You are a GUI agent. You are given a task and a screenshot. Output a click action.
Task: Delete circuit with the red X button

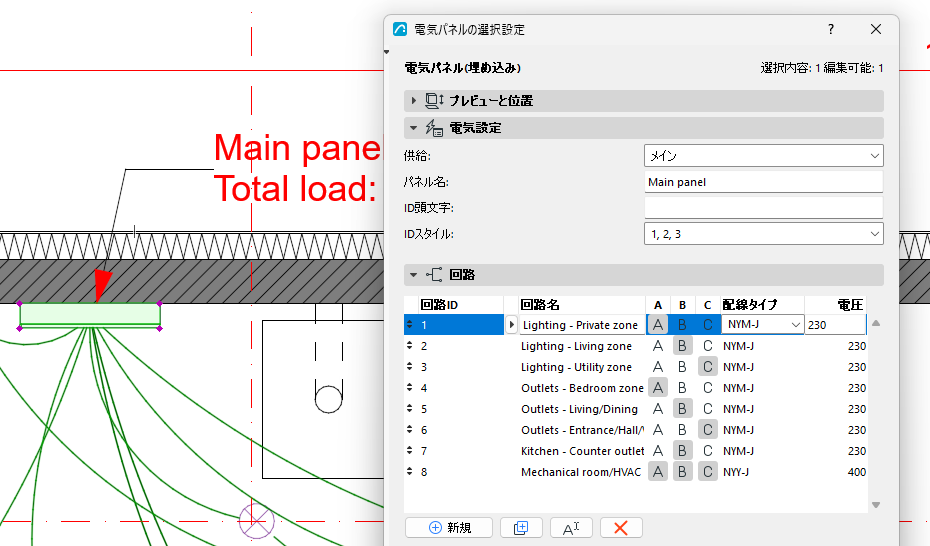(621, 528)
